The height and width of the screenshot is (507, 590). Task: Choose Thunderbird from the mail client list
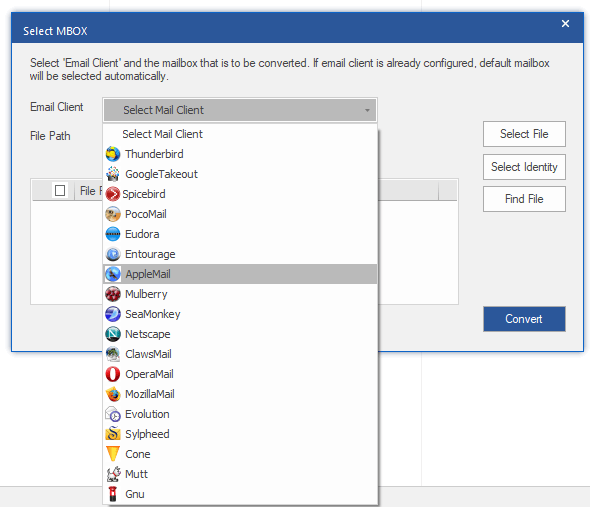click(240, 154)
